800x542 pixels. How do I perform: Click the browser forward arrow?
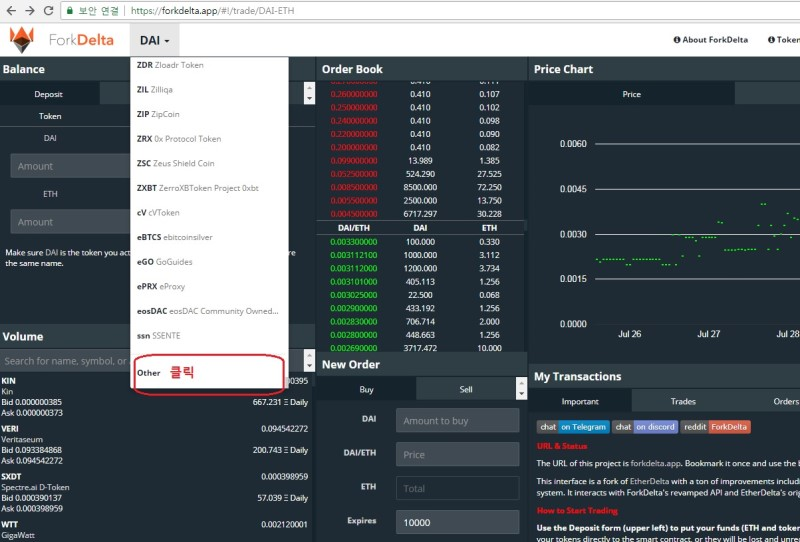(x=30, y=10)
